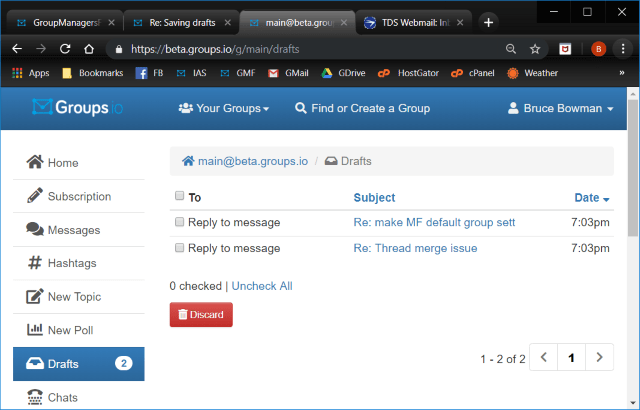Open Find or Create a Group

point(362,109)
